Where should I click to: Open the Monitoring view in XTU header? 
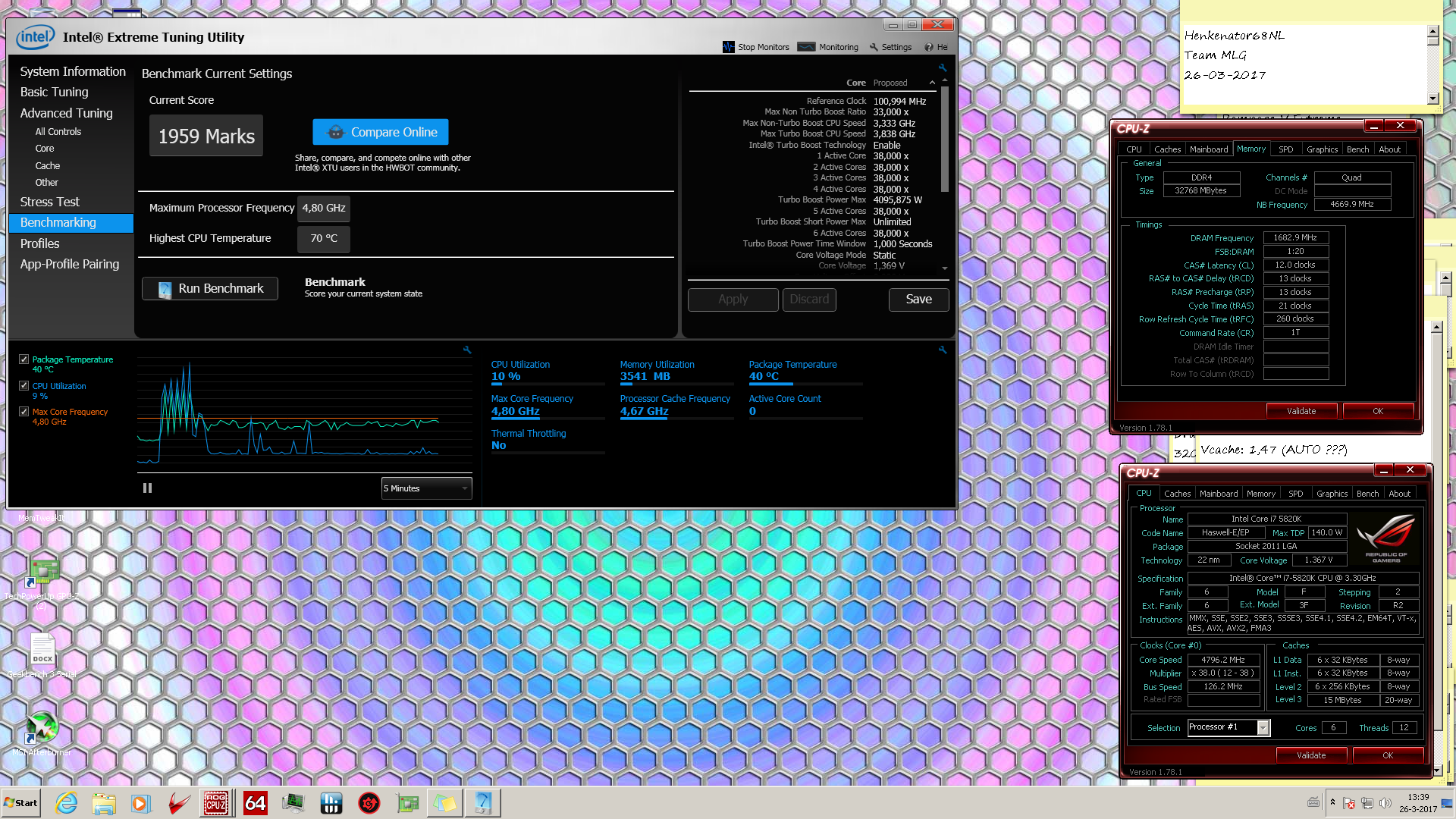click(828, 47)
